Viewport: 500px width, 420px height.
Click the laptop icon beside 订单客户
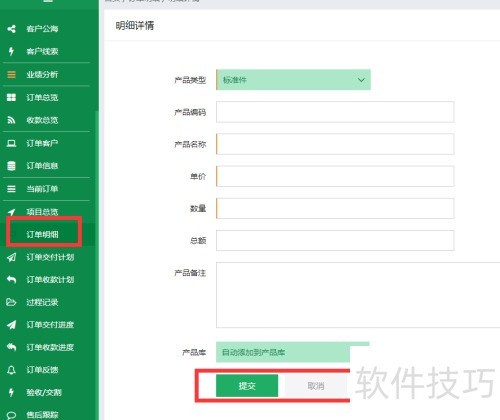point(11,143)
